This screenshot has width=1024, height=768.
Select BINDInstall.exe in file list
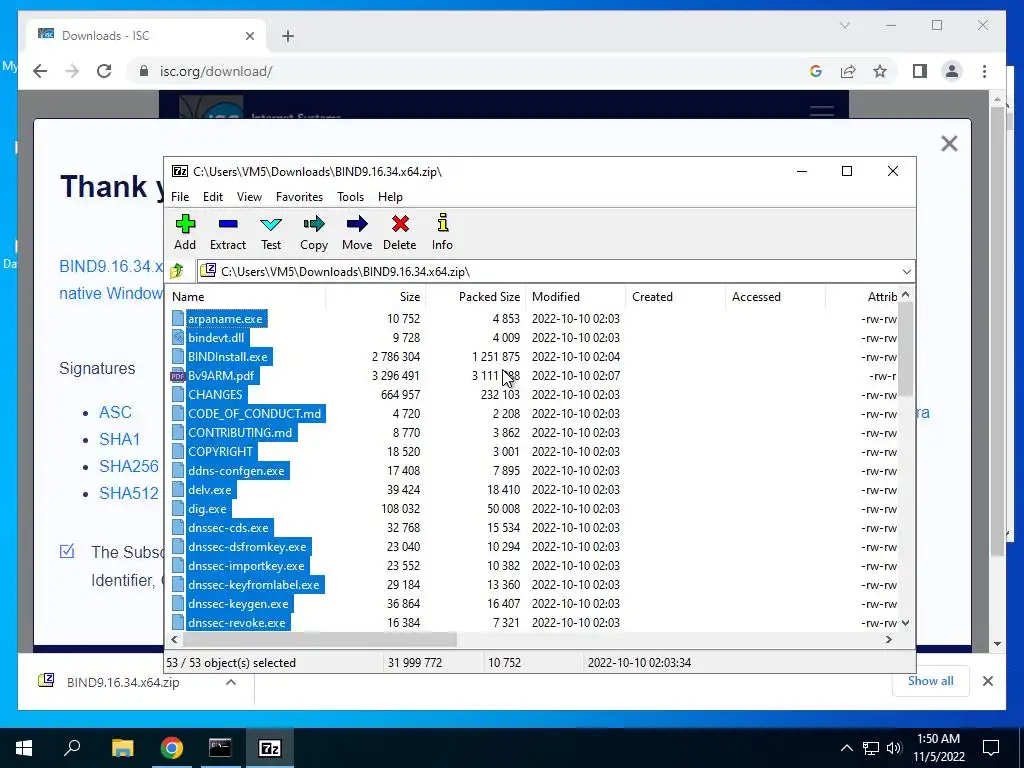[x=228, y=357]
